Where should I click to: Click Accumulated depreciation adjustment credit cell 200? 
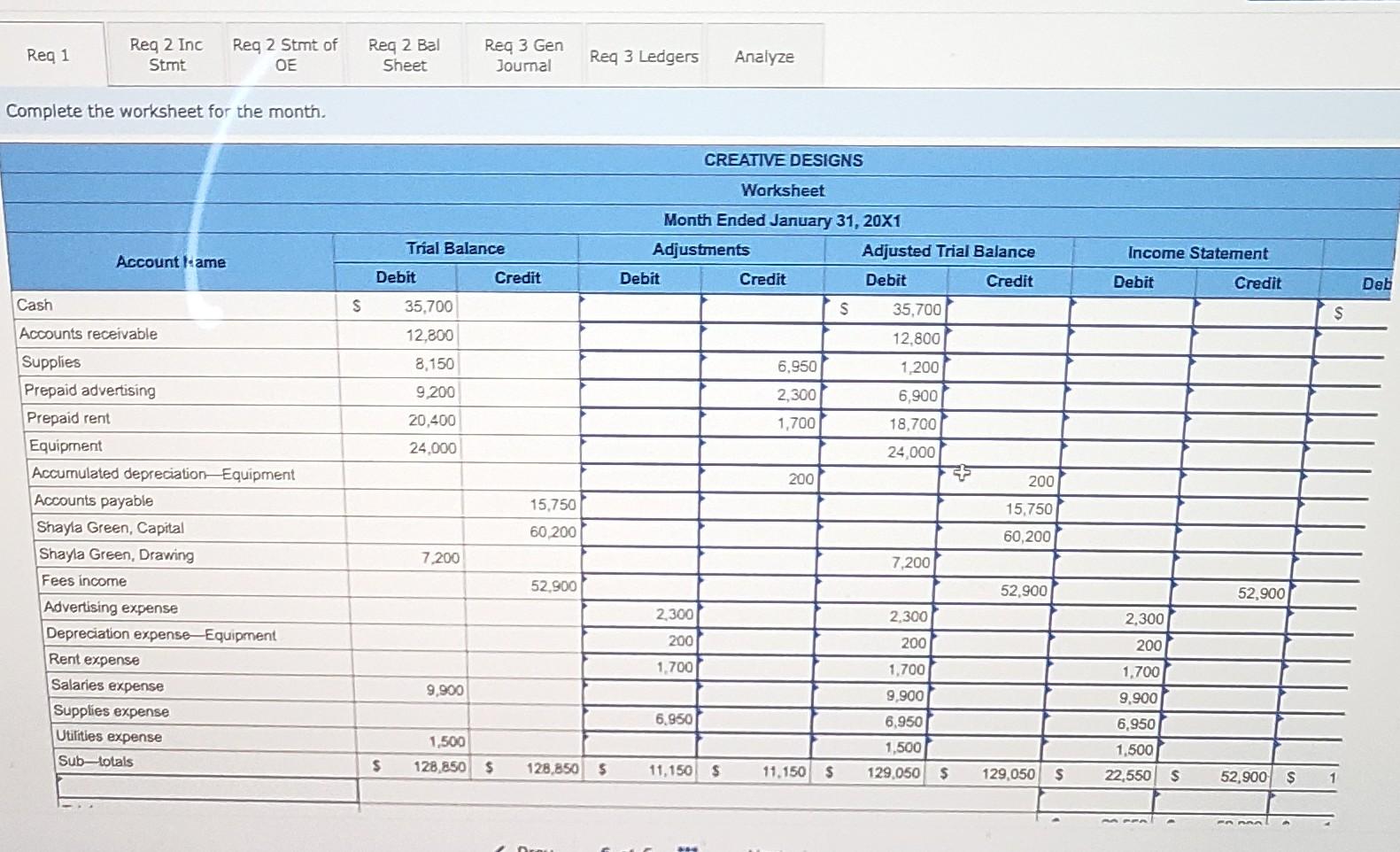(x=758, y=478)
